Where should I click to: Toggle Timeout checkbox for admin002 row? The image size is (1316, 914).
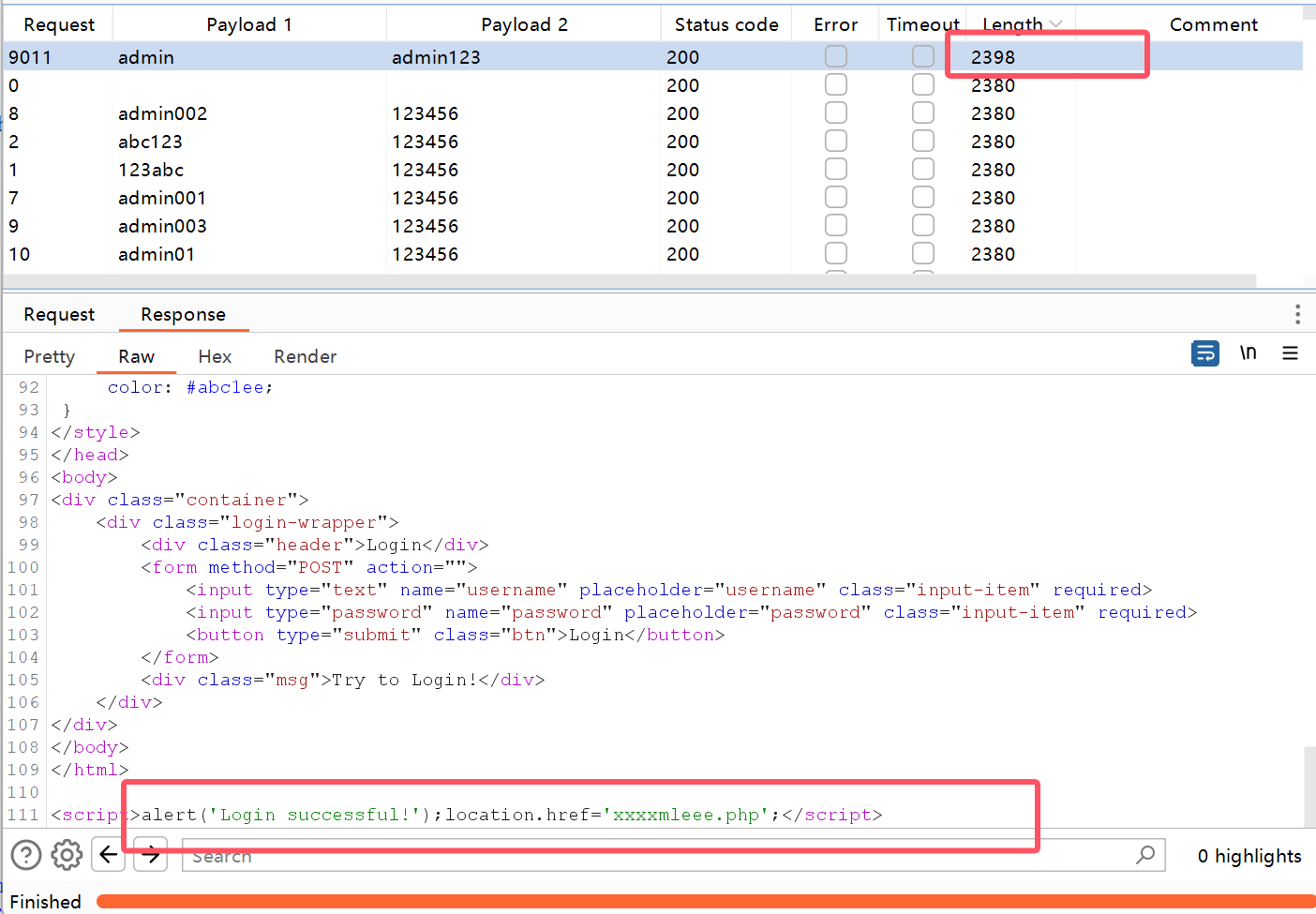coord(923,113)
